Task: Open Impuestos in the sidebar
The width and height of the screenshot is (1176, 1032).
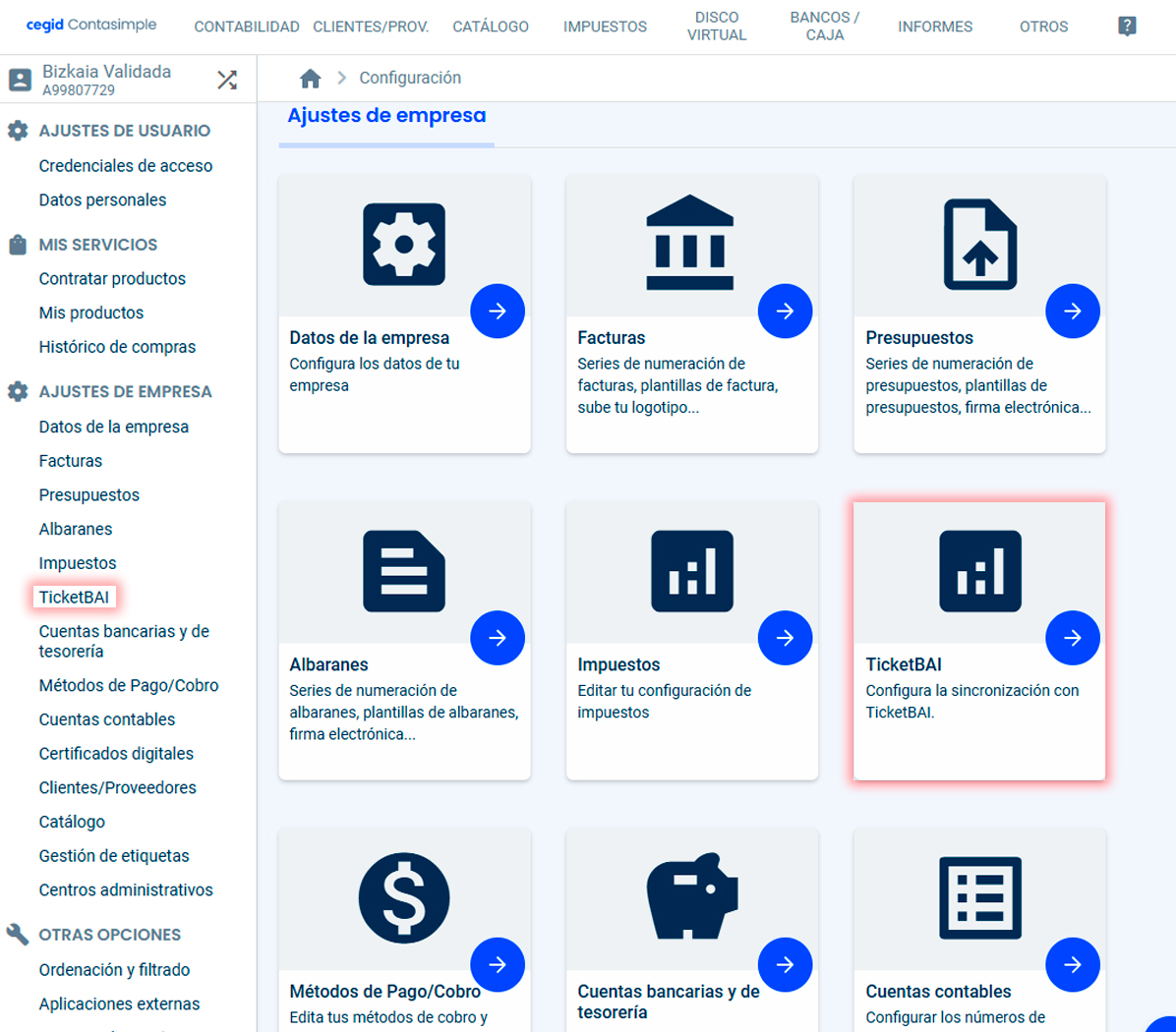Action: point(78,563)
